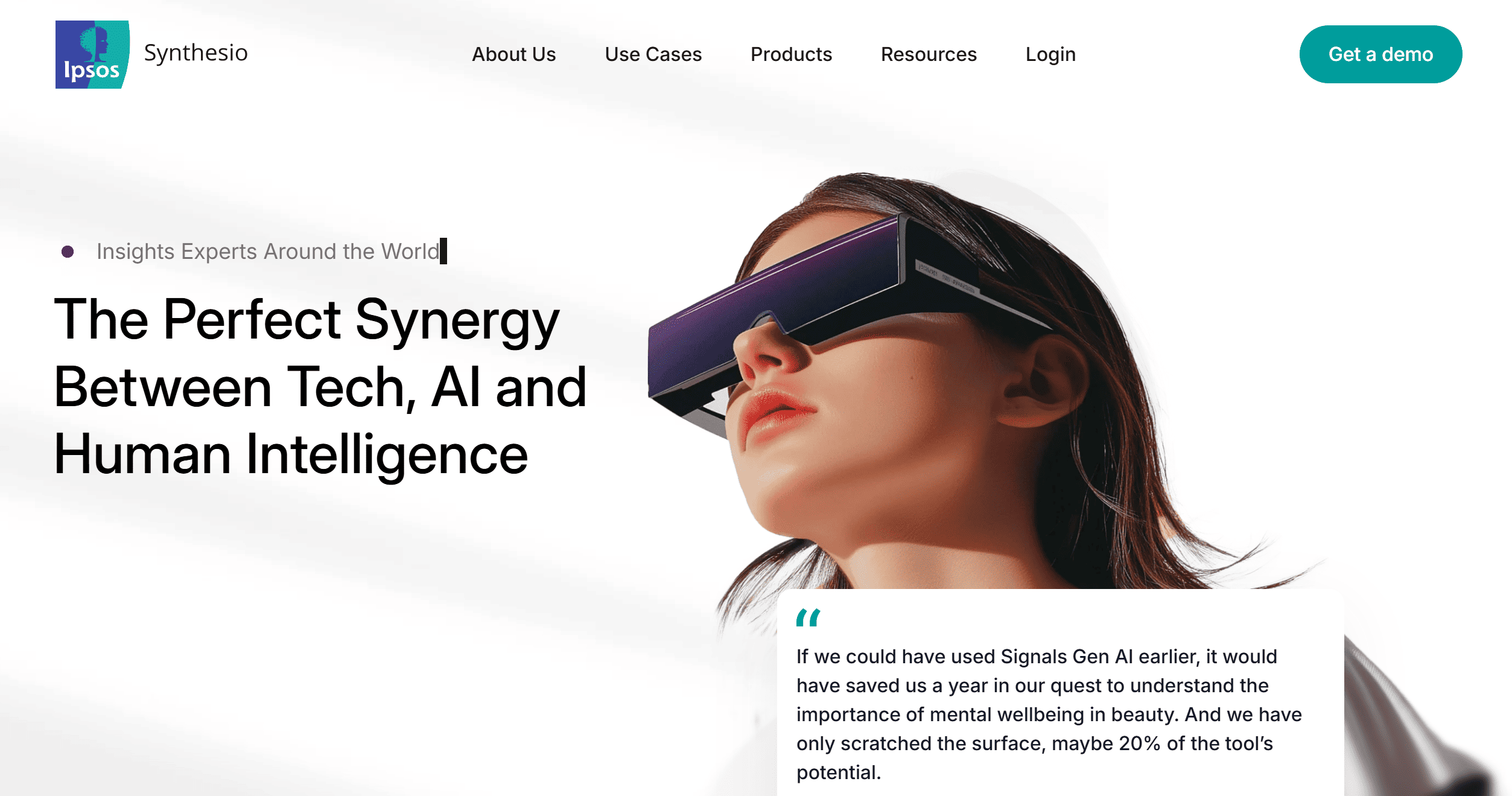Click the word Intelligence in the headline
Screen dimensions: 1512x796
pyautogui.click(x=387, y=455)
